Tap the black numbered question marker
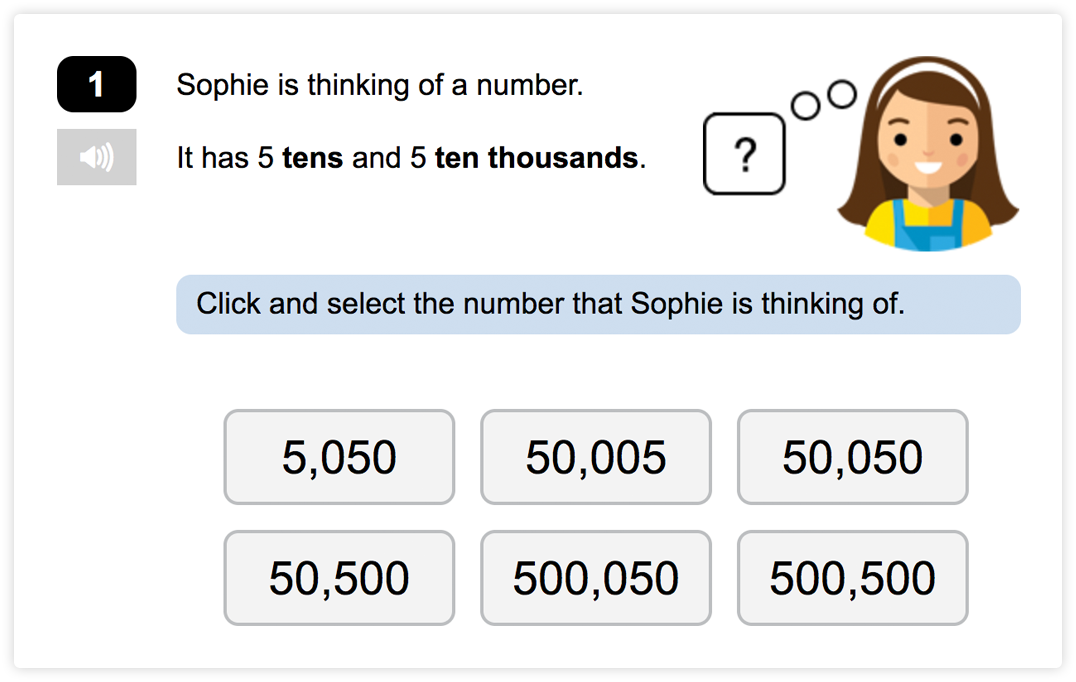Screen dimensions: 1076x682 (95, 85)
